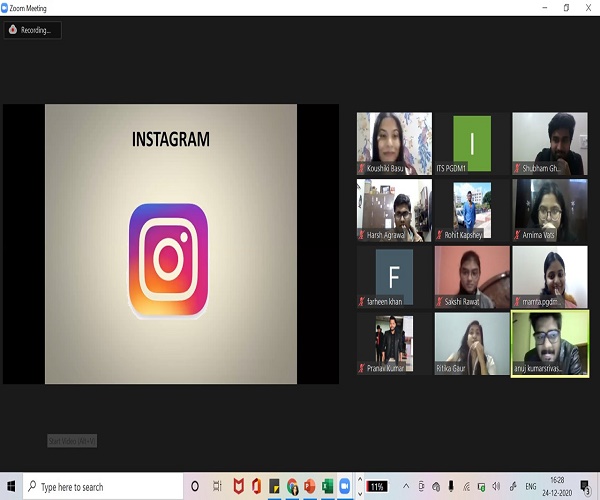
Task: Select Rohit Kapshey's participant tile
Action: 472,210
